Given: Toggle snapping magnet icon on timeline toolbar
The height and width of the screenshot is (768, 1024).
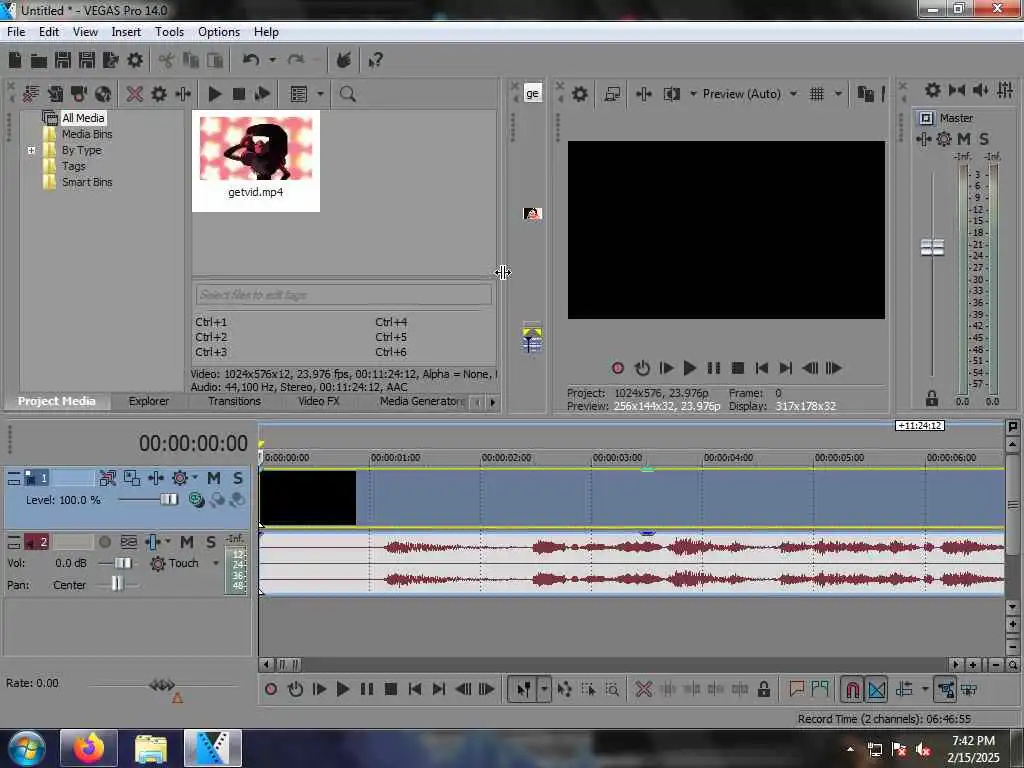Looking at the screenshot, I should tap(852, 690).
